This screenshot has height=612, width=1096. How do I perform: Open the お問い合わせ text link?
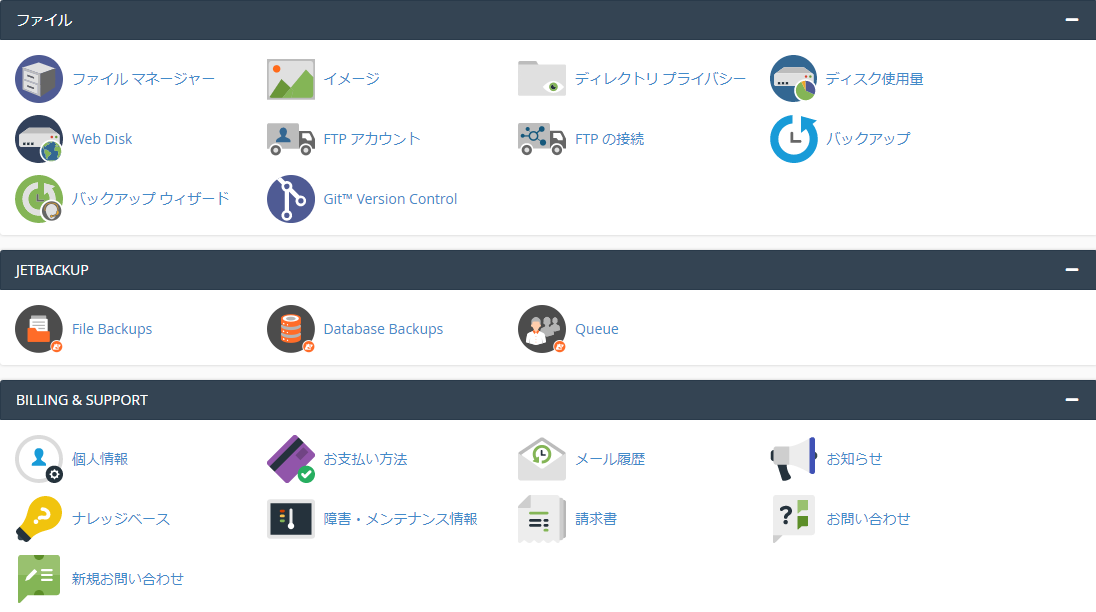[x=868, y=519]
